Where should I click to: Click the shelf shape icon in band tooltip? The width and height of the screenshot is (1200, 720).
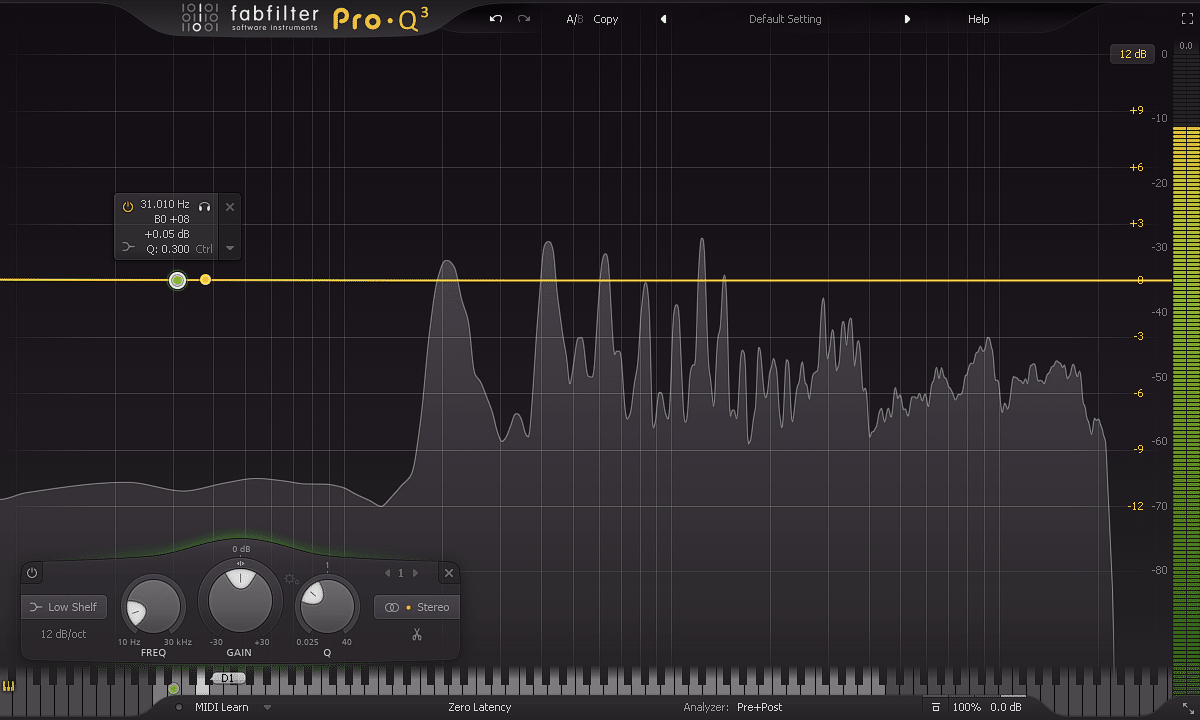tap(128, 246)
